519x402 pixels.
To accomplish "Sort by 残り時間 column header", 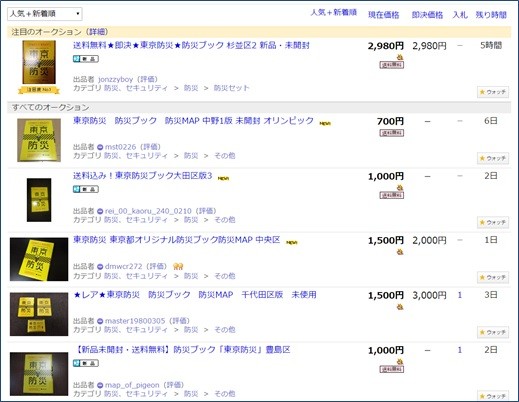I will click(x=491, y=15).
